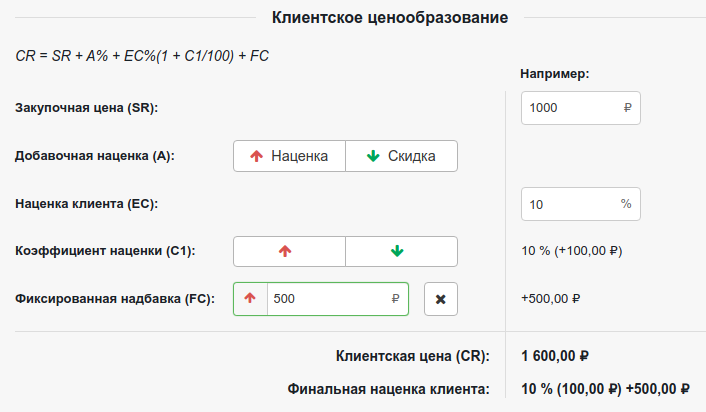The width and height of the screenshot is (706, 412).
Task: Click the Закупочная цена (SR) label
Action: pyautogui.click(x=88, y=108)
